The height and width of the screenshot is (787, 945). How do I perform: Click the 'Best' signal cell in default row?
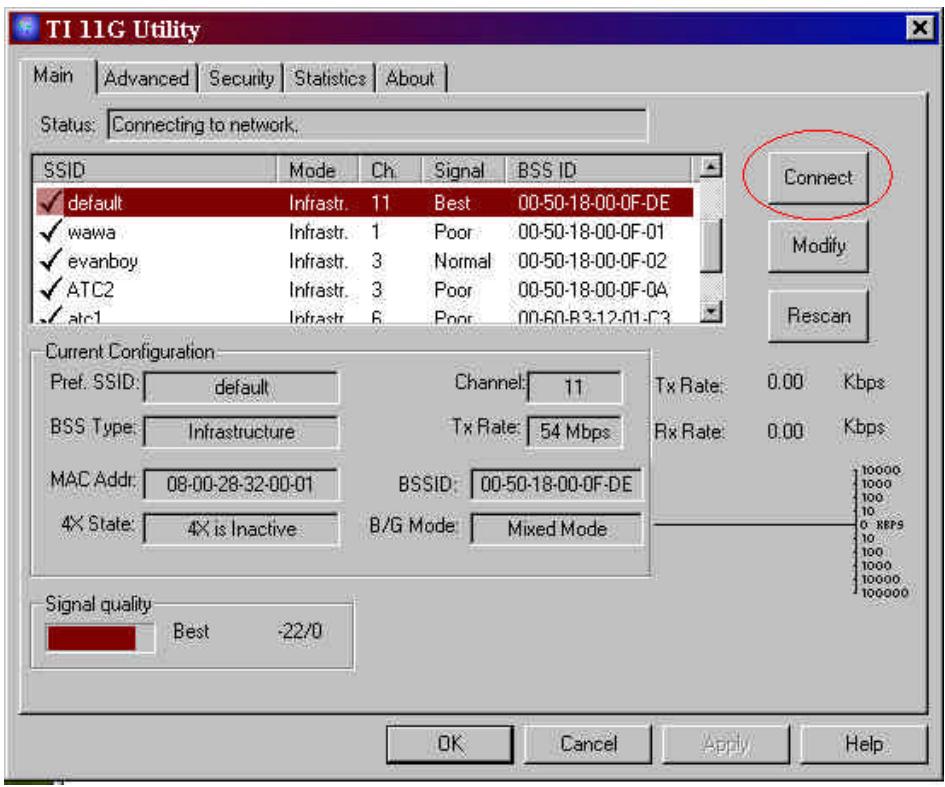point(452,202)
